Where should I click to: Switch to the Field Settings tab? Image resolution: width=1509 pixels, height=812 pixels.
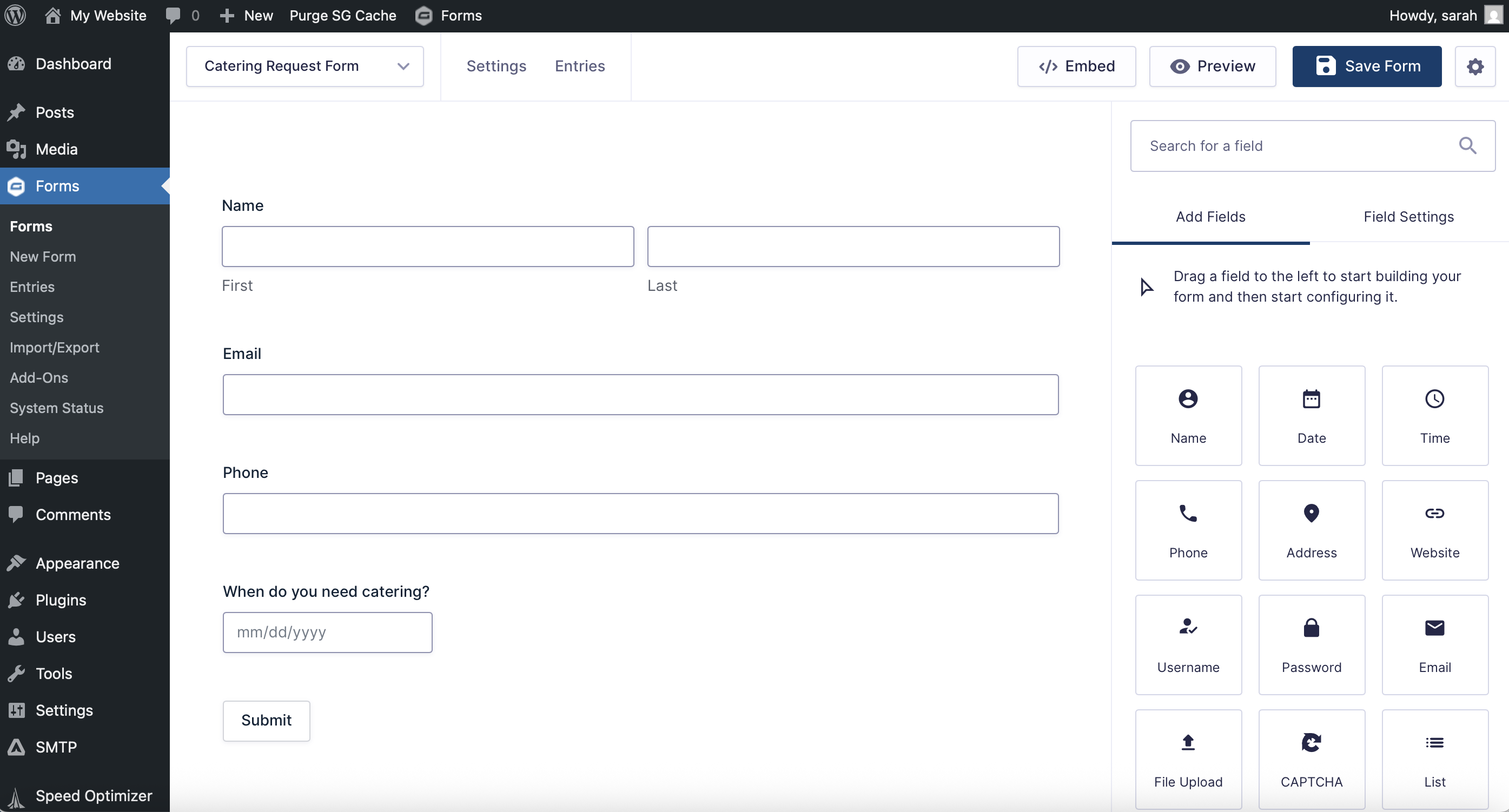tap(1408, 217)
